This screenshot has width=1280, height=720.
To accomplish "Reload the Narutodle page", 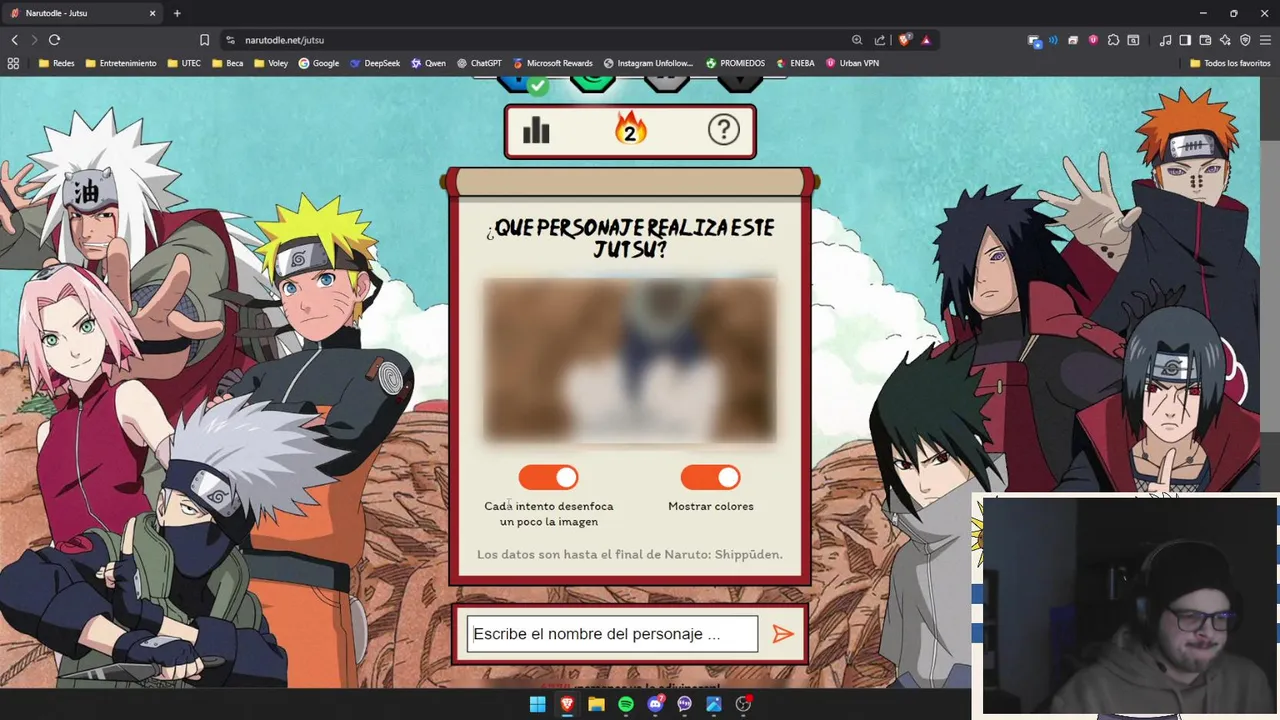I will (54, 40).
